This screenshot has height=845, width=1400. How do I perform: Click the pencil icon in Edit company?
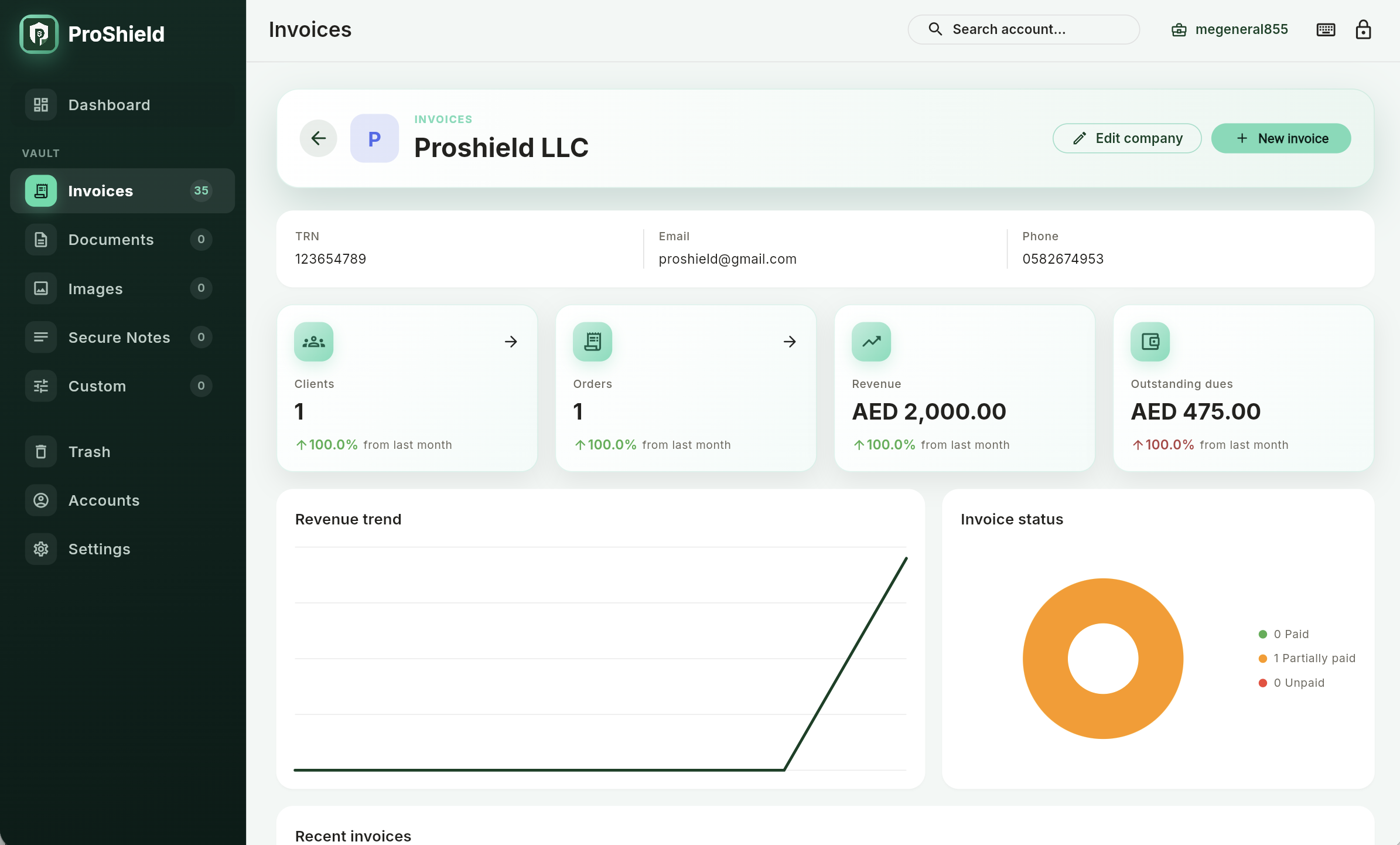(1080, 138)
